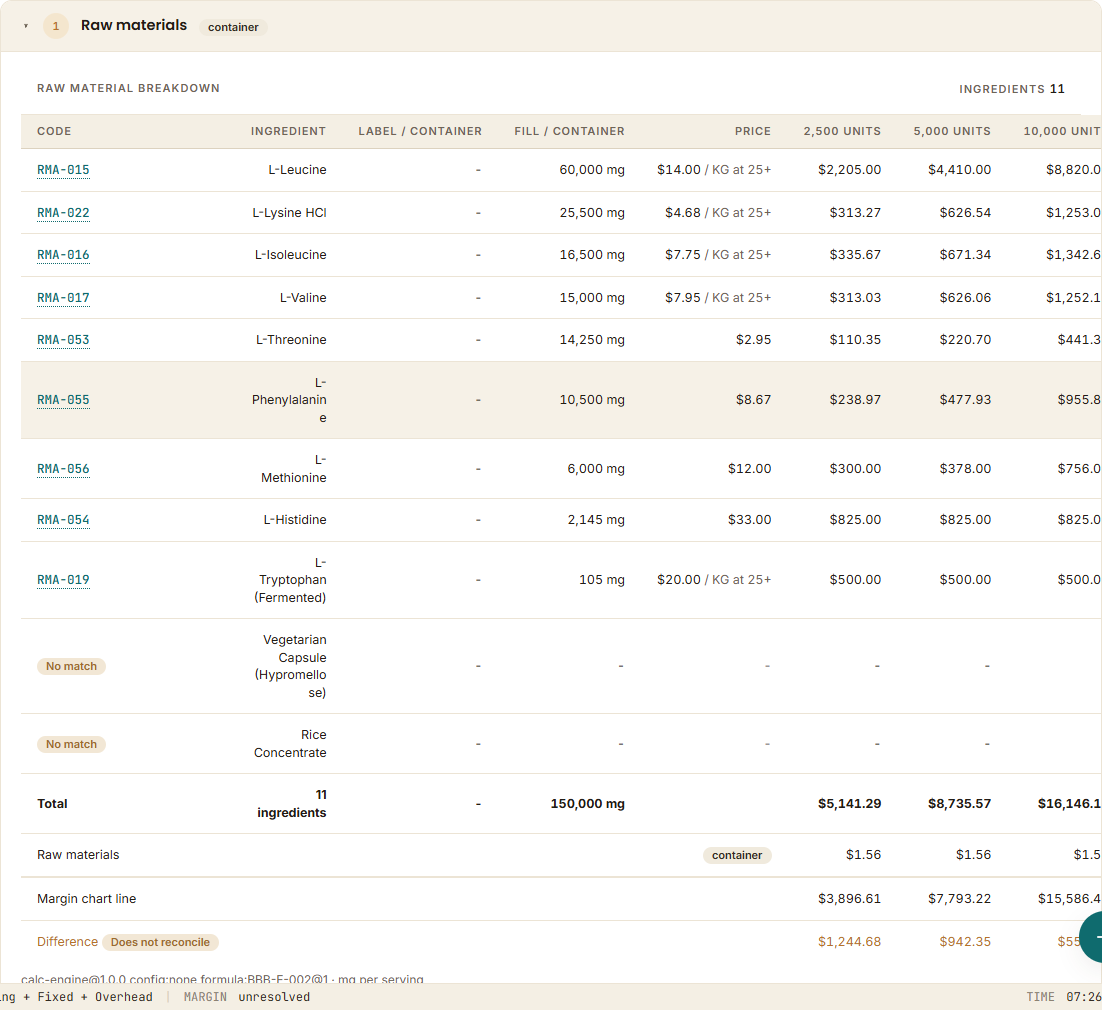This screenshot has width=1102, height=1010.
Task: Open ingredient code RMA-053
Action: point(63,340)
